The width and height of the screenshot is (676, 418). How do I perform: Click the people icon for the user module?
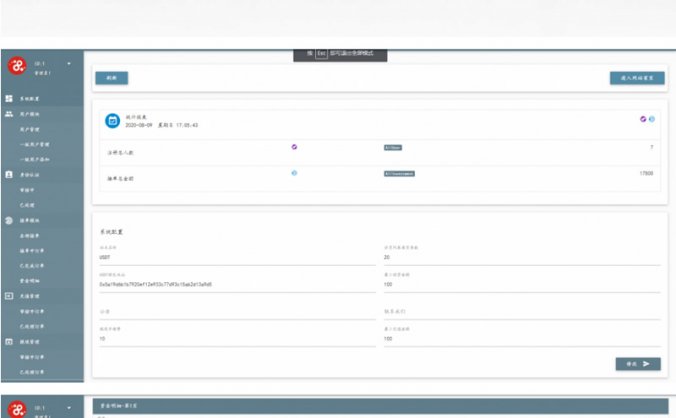pos(9,115)
